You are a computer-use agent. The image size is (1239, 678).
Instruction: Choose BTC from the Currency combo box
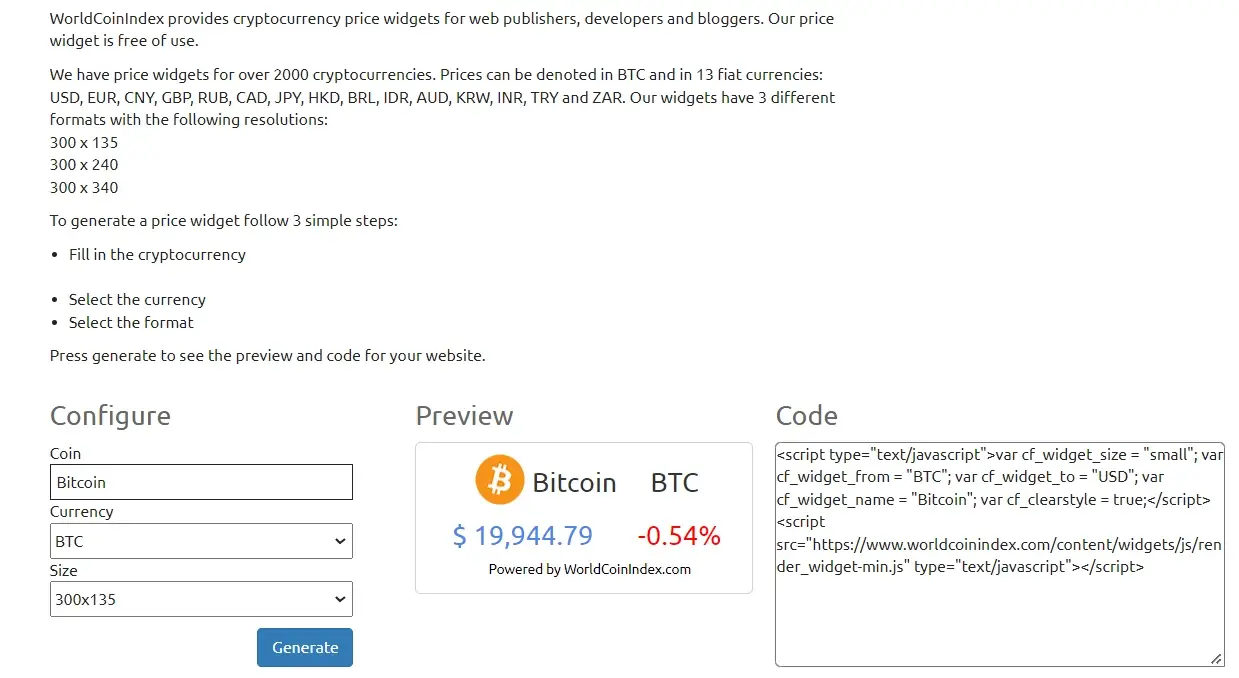pos(200,540)
